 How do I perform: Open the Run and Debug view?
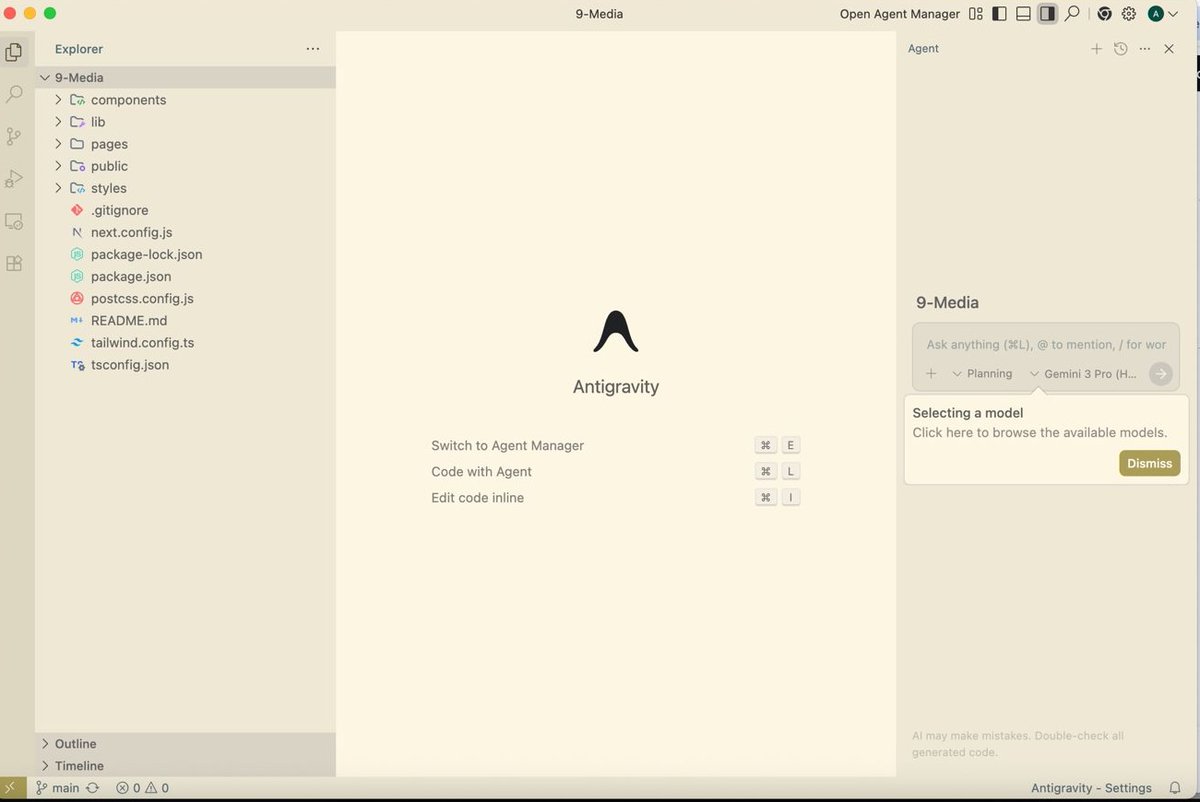14,179
